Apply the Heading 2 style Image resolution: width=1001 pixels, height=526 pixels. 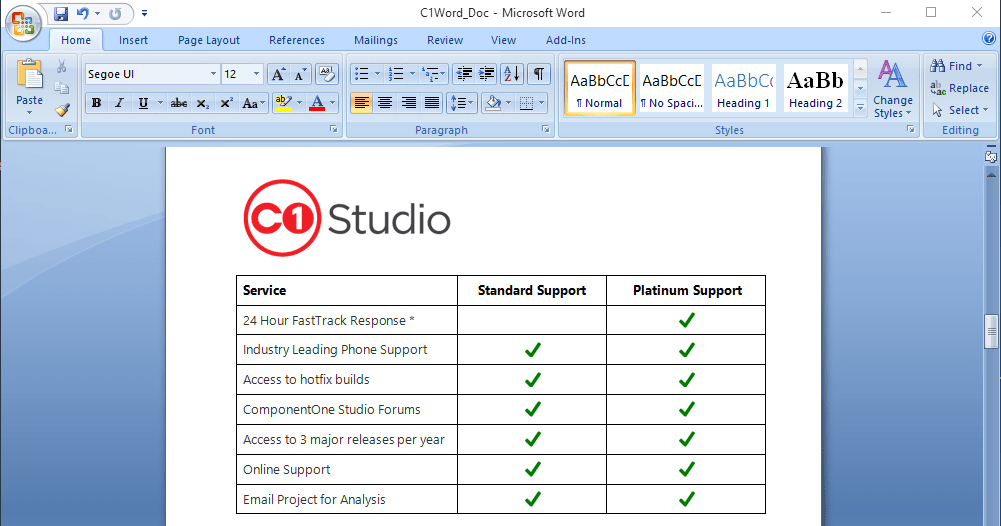tap(815, 89)
